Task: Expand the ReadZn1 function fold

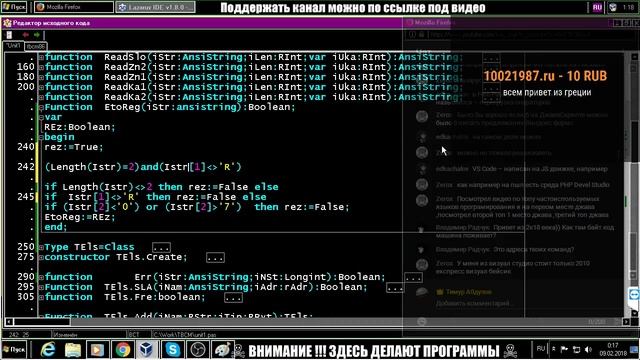Action: (41, 77)
